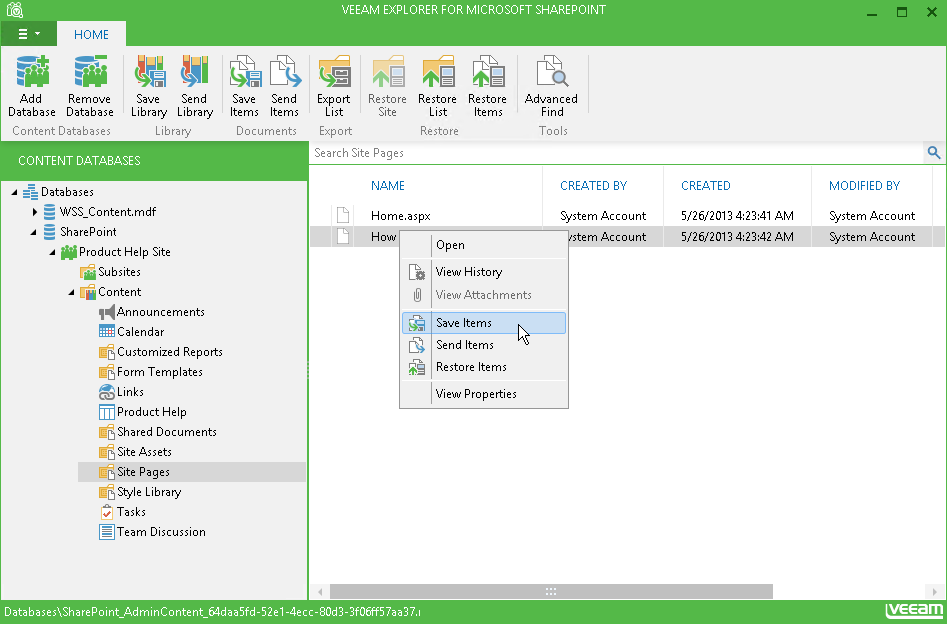Select the Home.aspx file name
Image resolution: width=947 pixels, height=624 pixels.
click(400, 216)
